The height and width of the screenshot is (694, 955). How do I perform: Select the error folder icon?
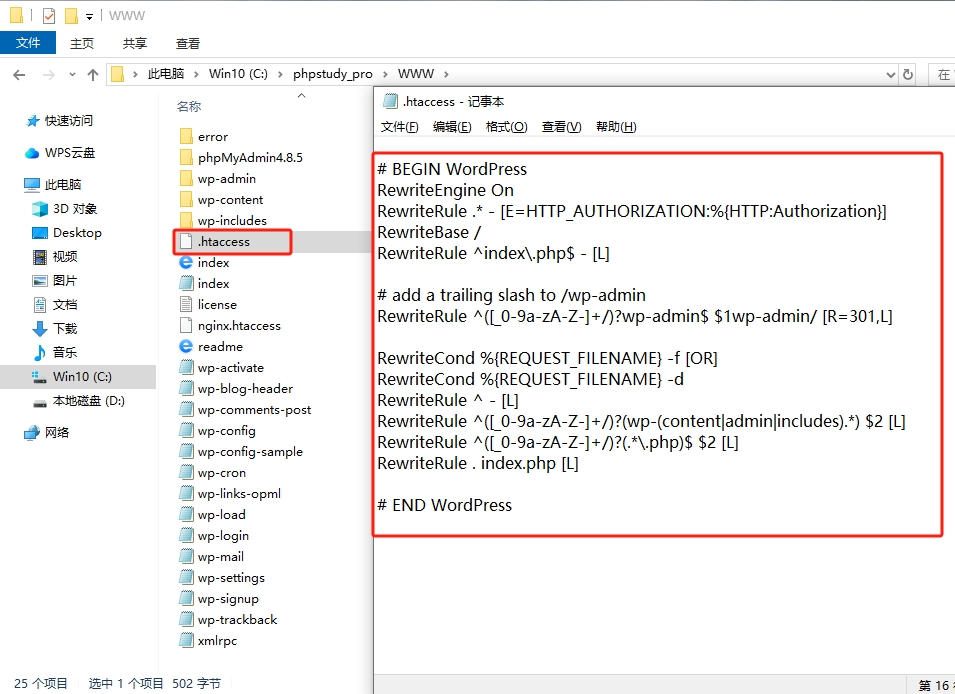(186, 136)
